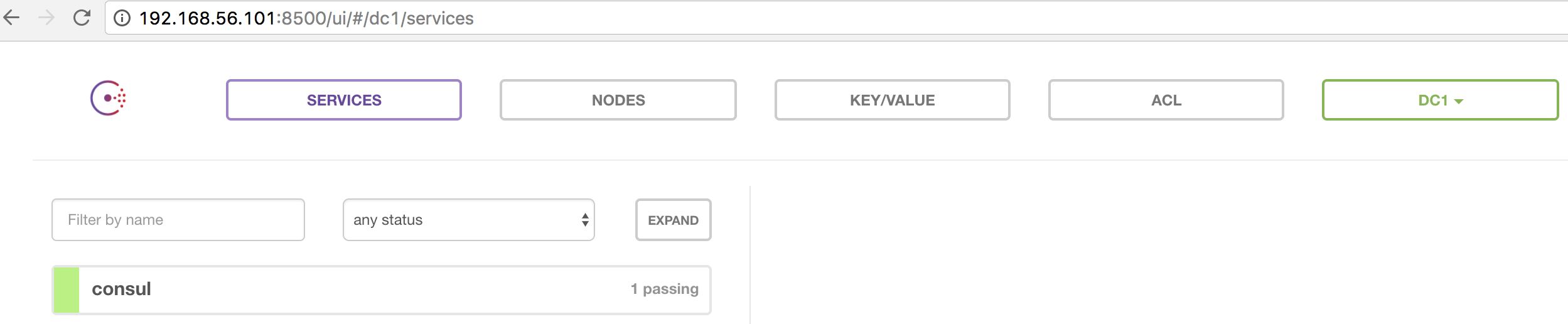
Task: Open the any status filter dropdown
Action: 469,220
